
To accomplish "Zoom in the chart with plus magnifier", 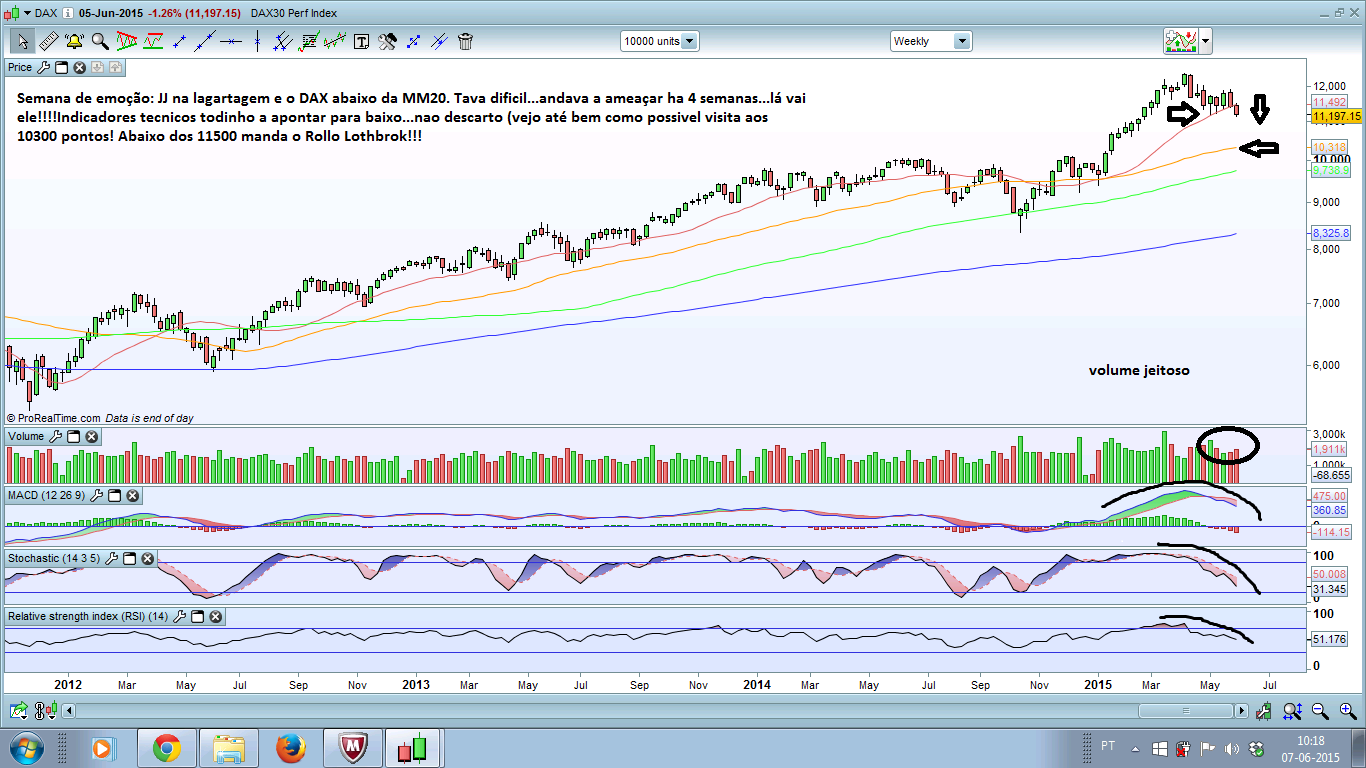I will click(x=1346, y=711).
